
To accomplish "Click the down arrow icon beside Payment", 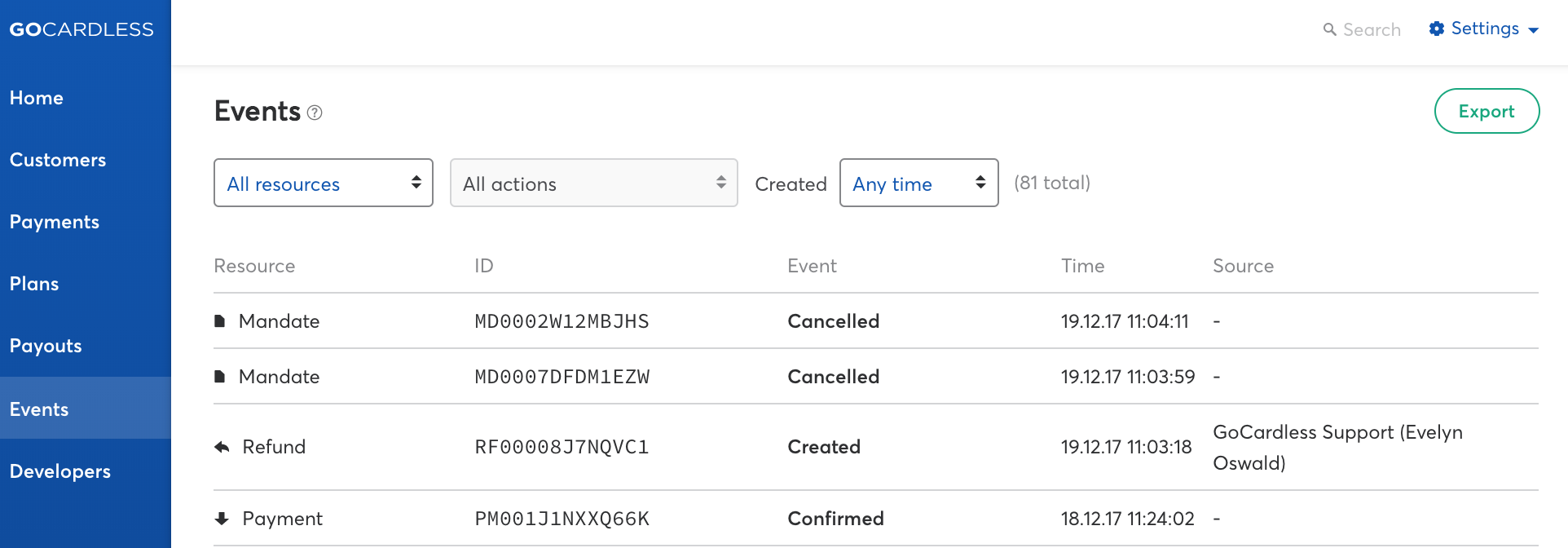I will pyautogui.click(x=222, y=519).
